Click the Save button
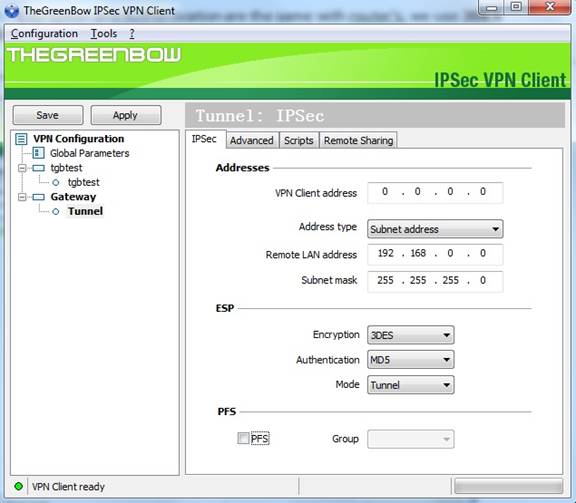 (48, 115)
